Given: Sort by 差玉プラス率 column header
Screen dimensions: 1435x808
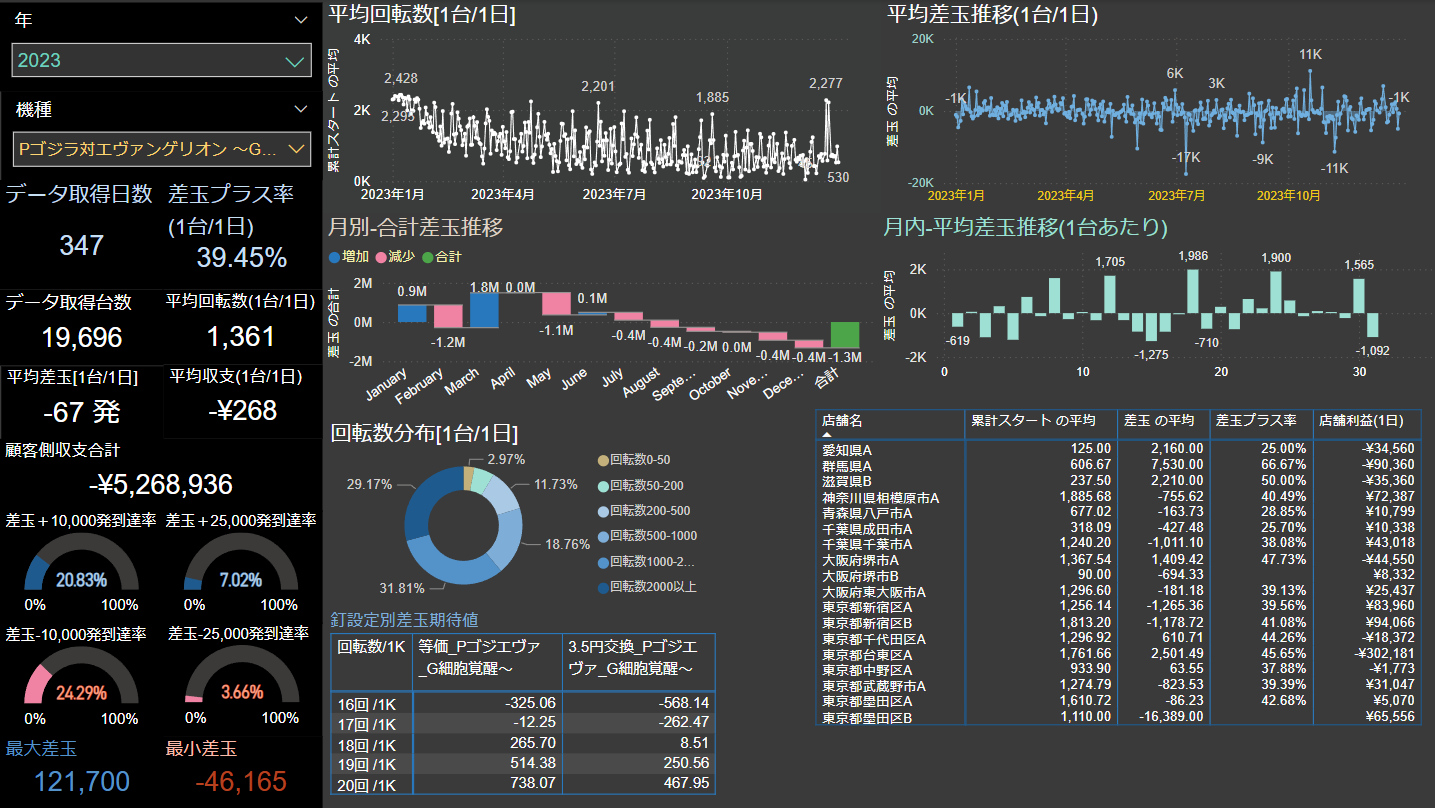Looking at the screenshot, I should (1260, 421).
